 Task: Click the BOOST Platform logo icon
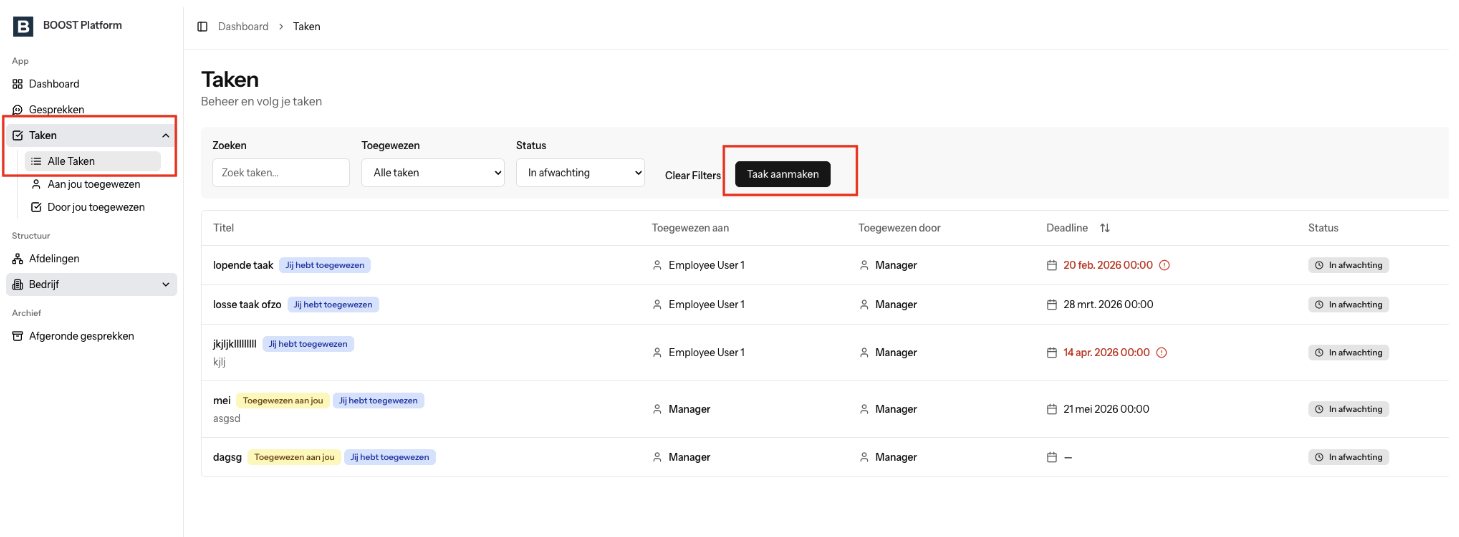tap(23, 26)
